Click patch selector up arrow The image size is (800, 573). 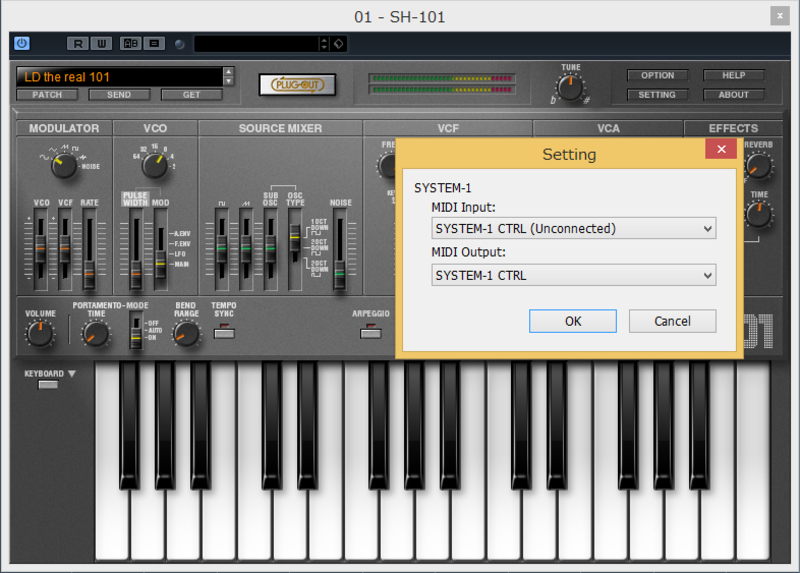[229, 72]
